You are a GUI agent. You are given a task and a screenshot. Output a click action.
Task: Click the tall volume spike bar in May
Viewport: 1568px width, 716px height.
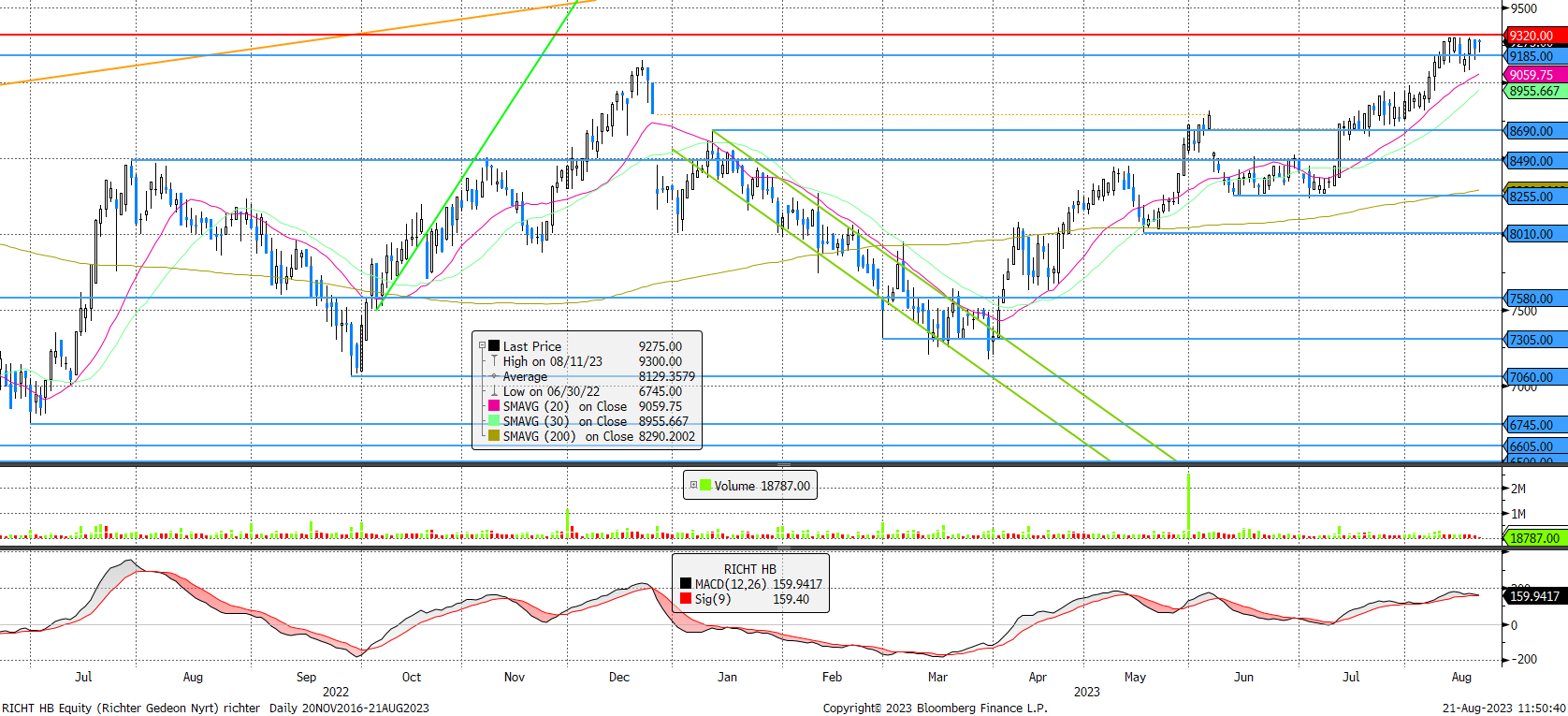[x=1188, y=505]
